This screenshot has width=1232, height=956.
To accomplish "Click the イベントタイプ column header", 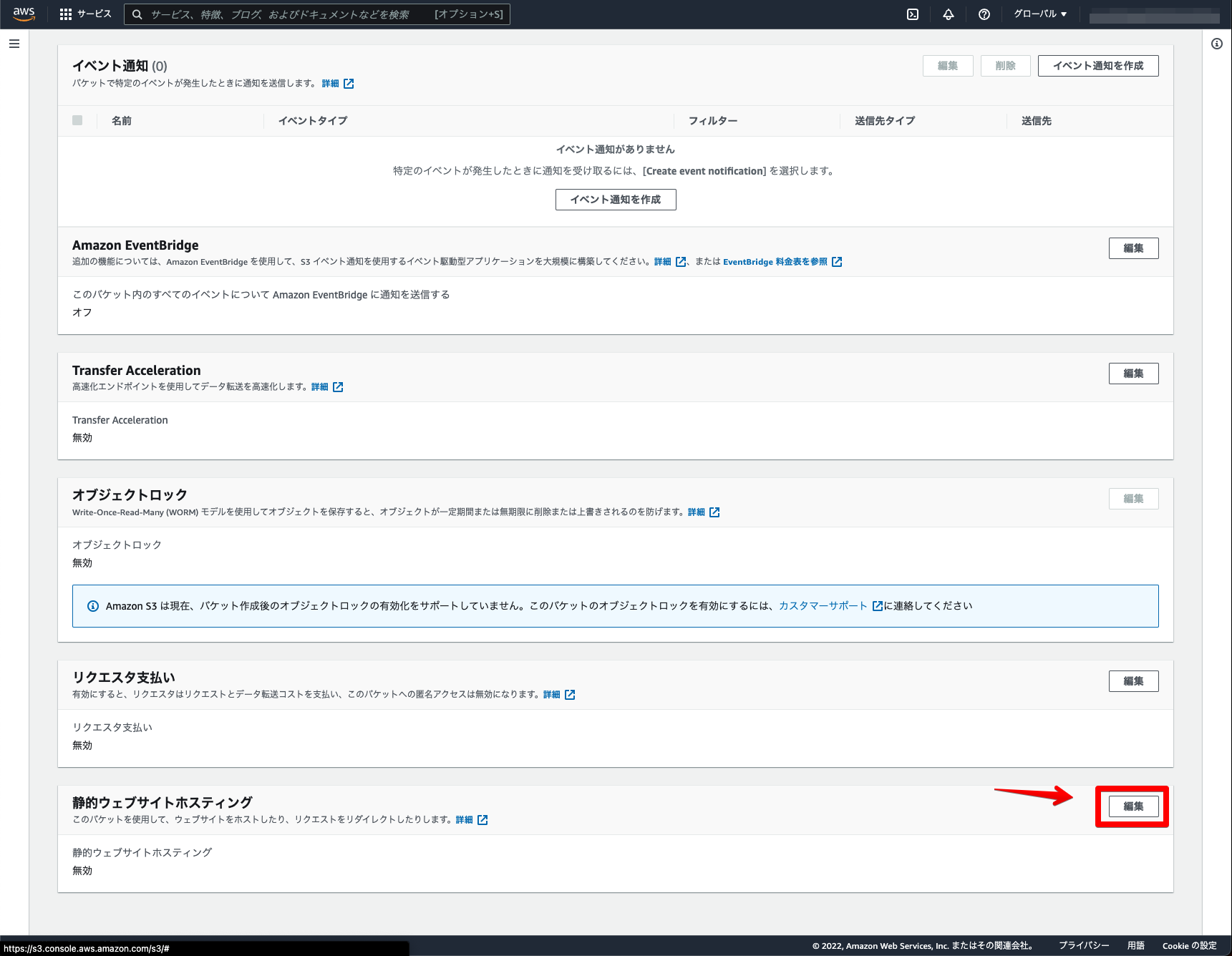I will click(x=313, y=121).
